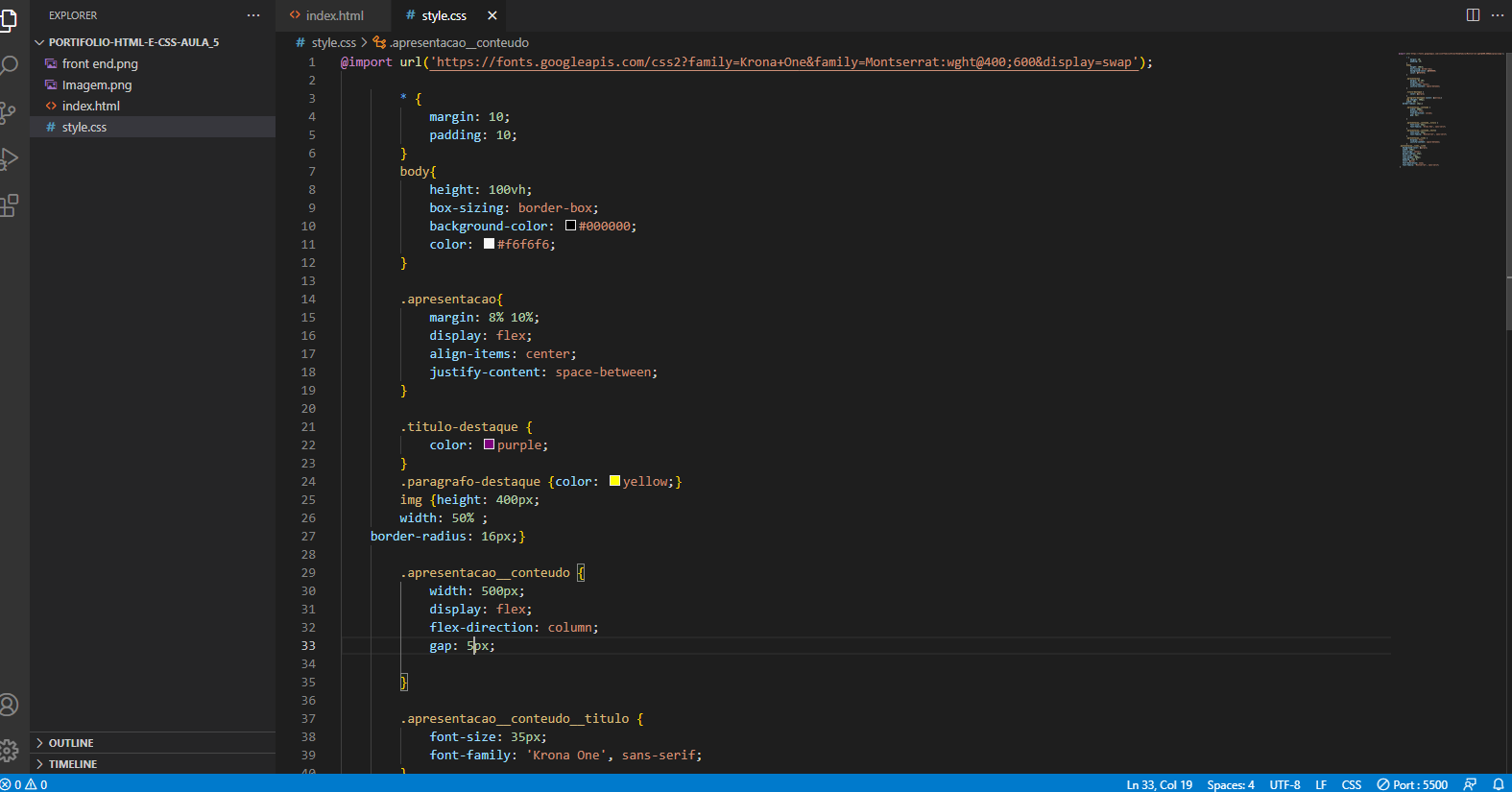
Task: Click body selector on line 7
Action: [415, 171]
